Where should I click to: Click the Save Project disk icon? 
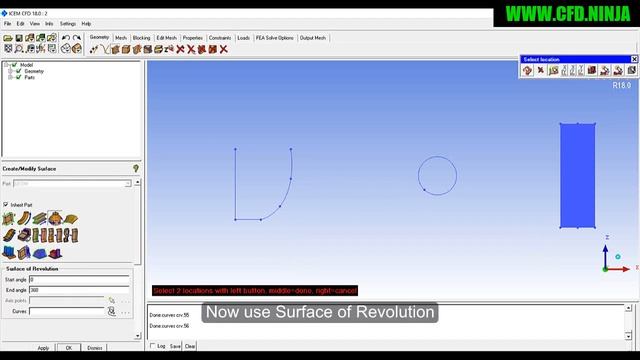[19, 38]
